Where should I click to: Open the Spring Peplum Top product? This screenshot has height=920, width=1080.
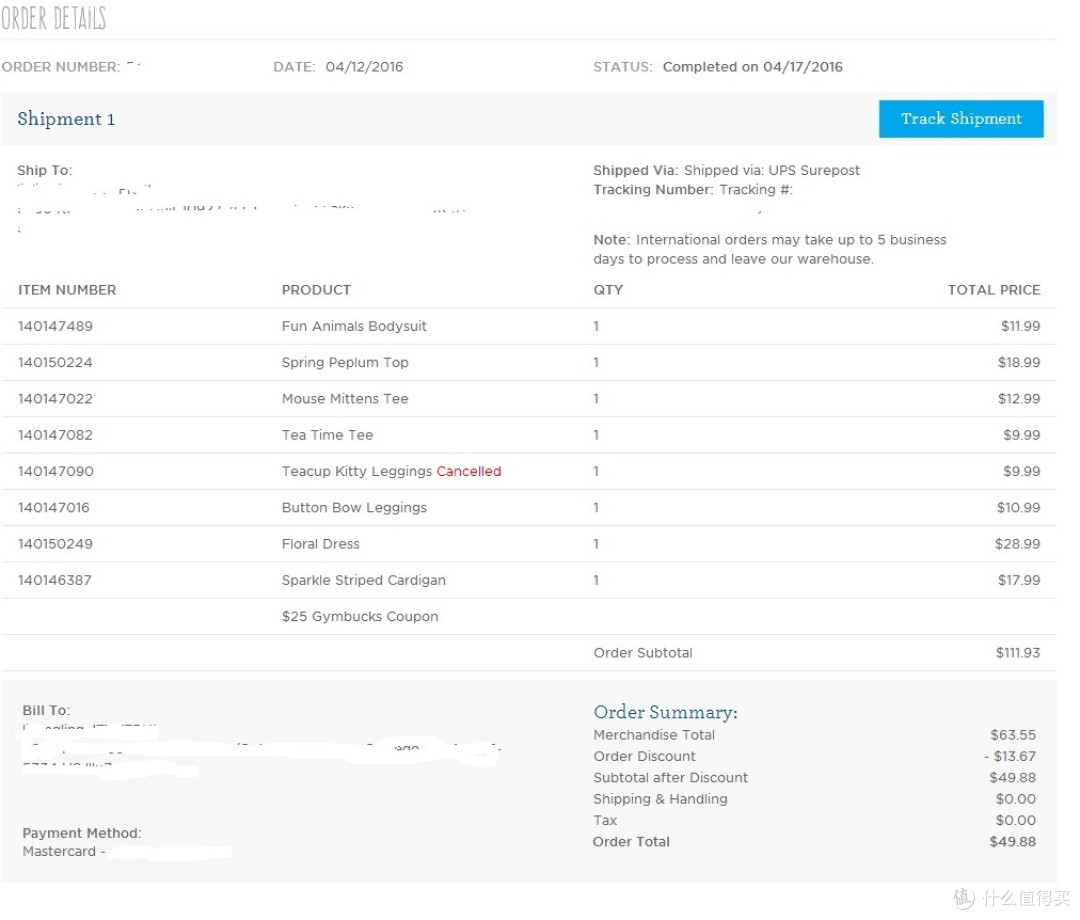point(345,363)
